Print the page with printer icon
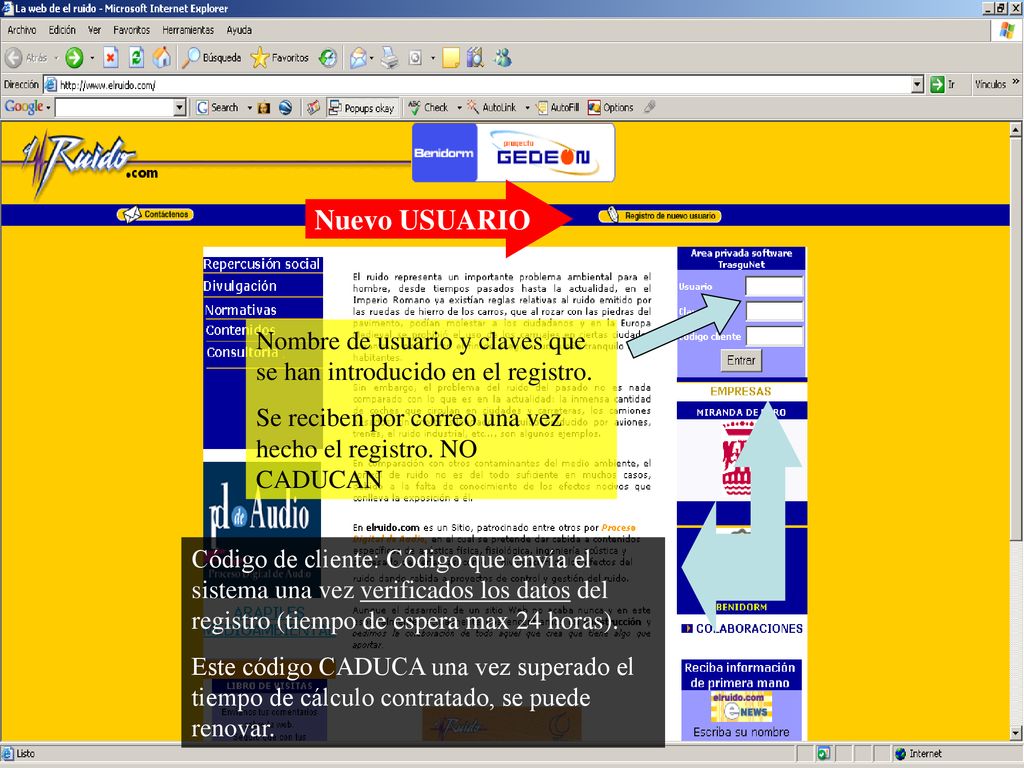Screen dimensions: 1024x768 point(390,58)
